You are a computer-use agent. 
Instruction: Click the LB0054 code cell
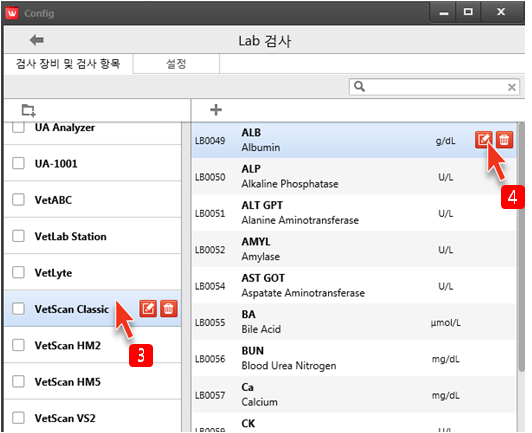click(210, 286)
